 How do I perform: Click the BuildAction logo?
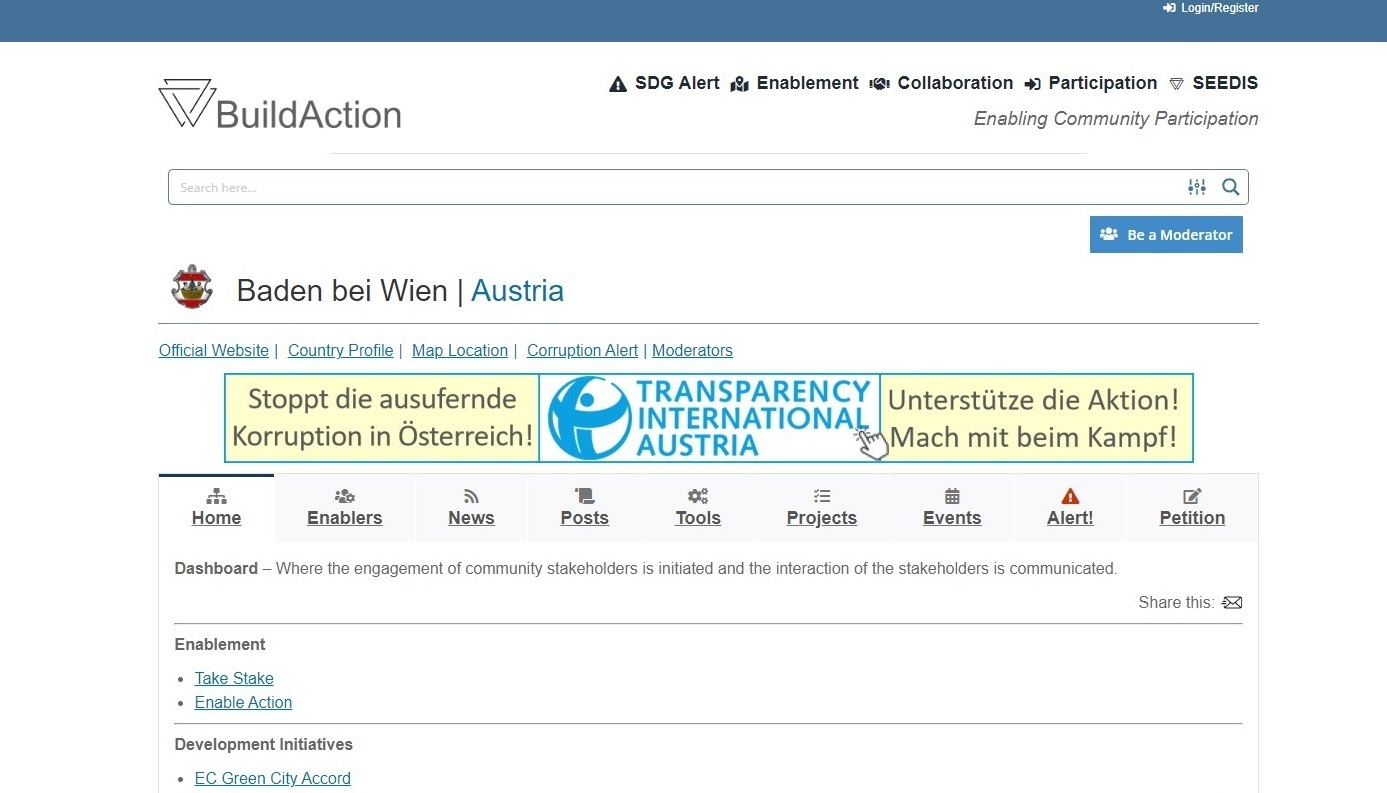point(280,104)
